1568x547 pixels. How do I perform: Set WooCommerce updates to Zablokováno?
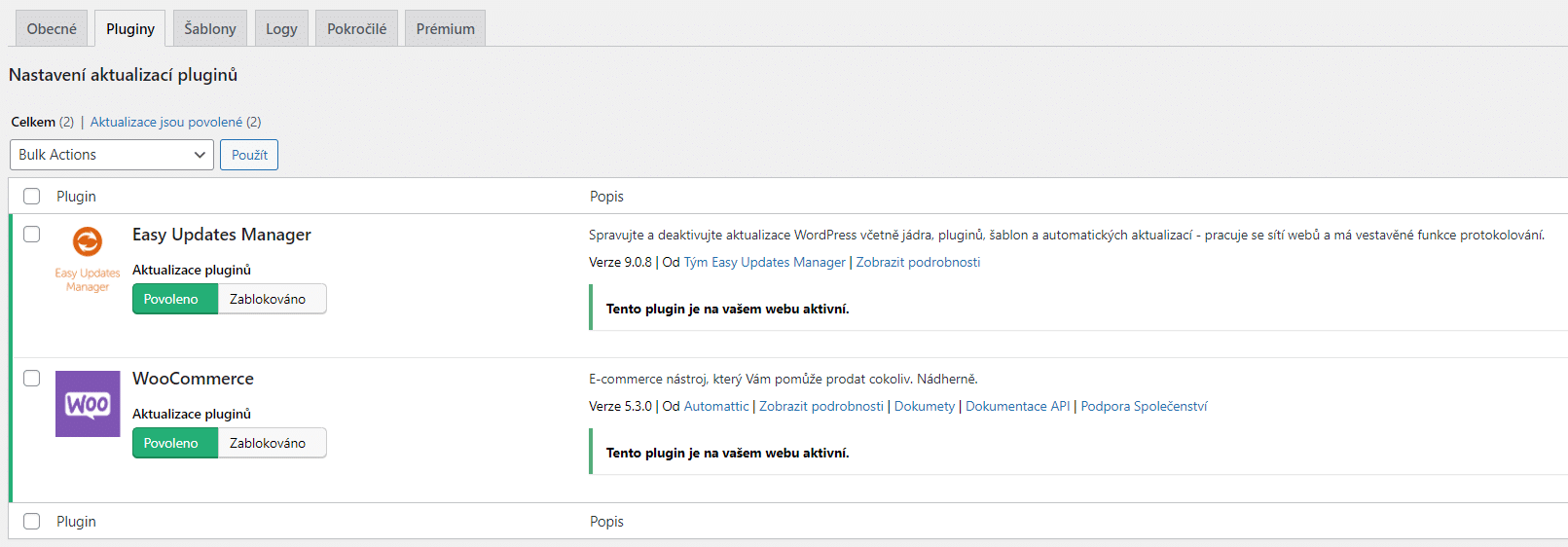(x=273, y=443)
